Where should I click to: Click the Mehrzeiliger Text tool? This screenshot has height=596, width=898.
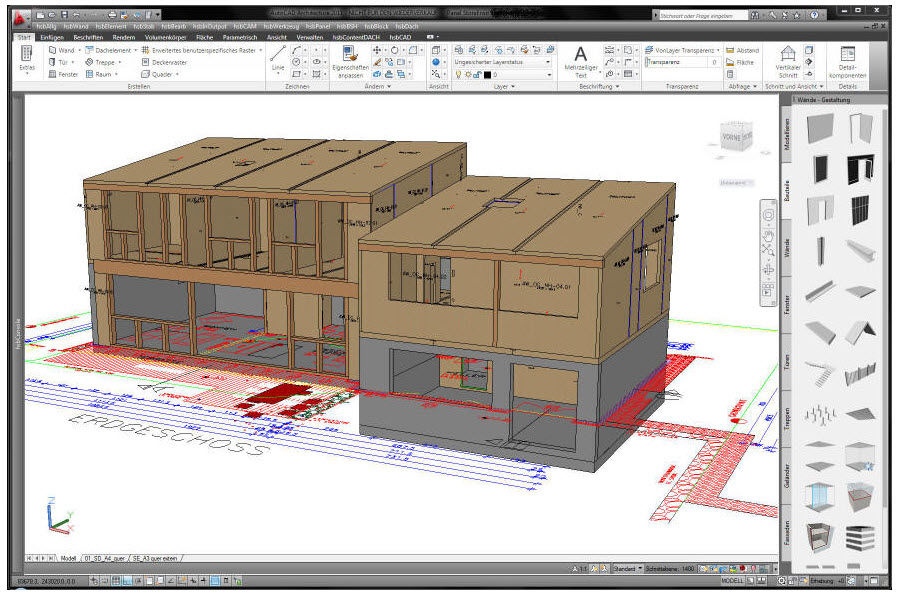tap(581, 57)
